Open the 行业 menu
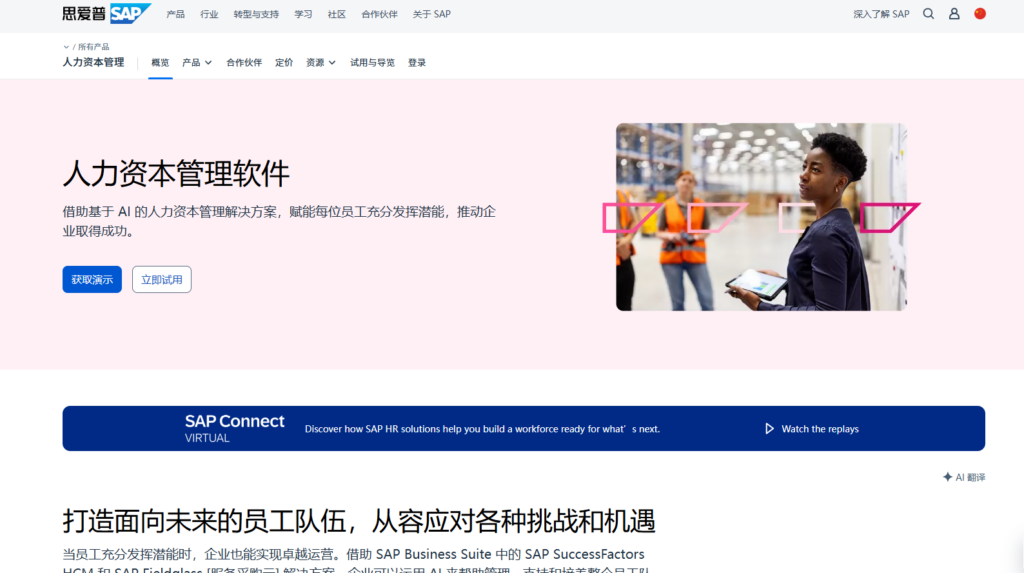Screen dimensions: 1024x573 click(x=209, y=14)
